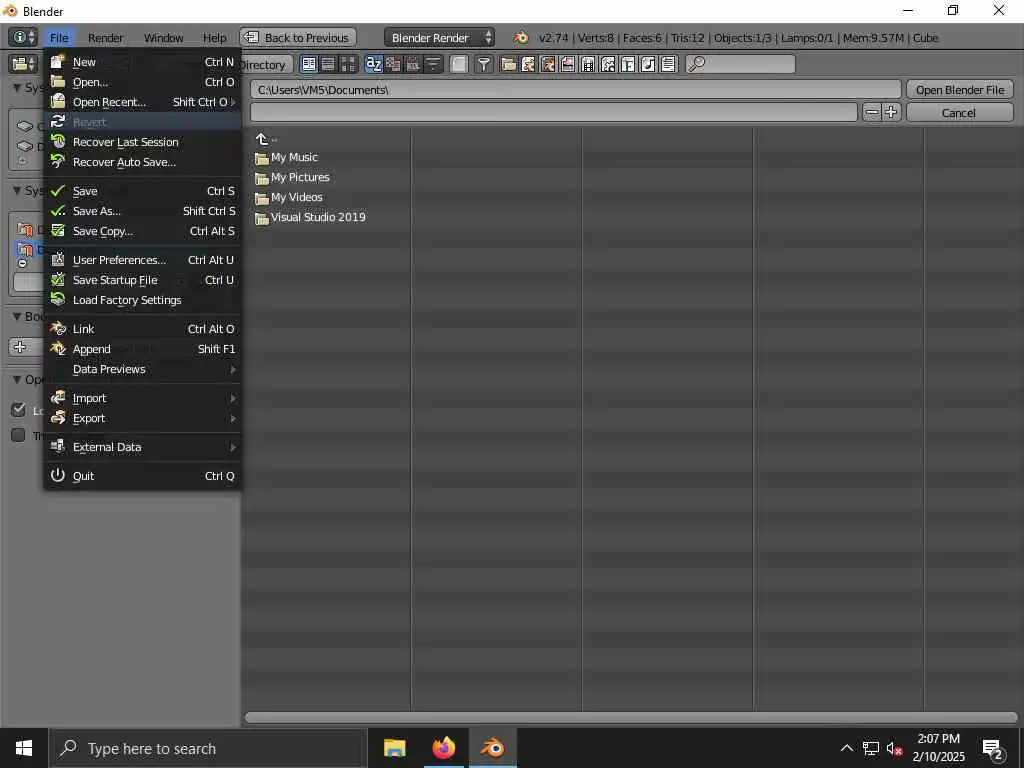The width and height of the screenshot is (1024, 768).
Task: Click the My Music folder icon
Action: pos(262,159)
